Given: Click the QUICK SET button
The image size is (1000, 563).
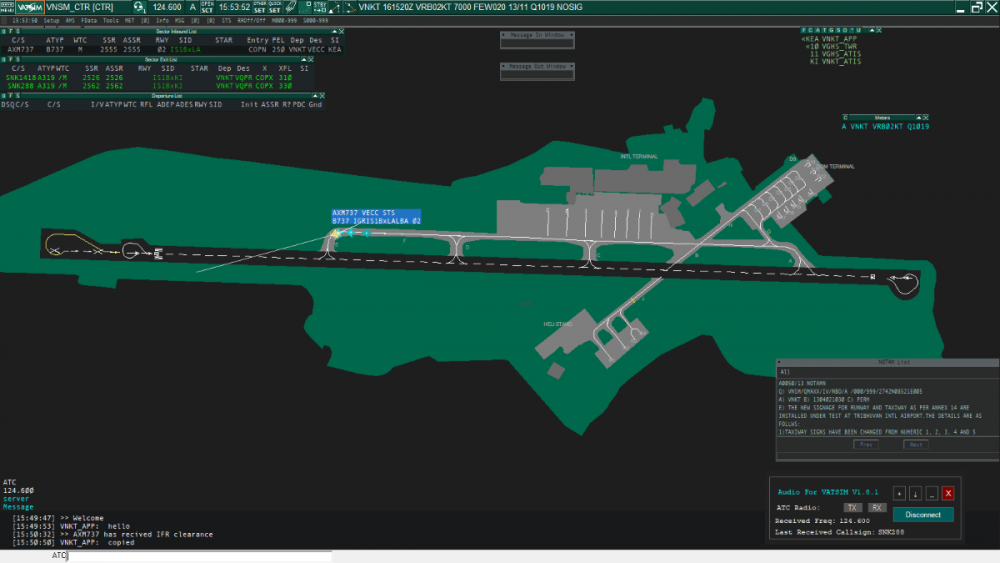Looking at the screenshot, I should click(274, 7).
